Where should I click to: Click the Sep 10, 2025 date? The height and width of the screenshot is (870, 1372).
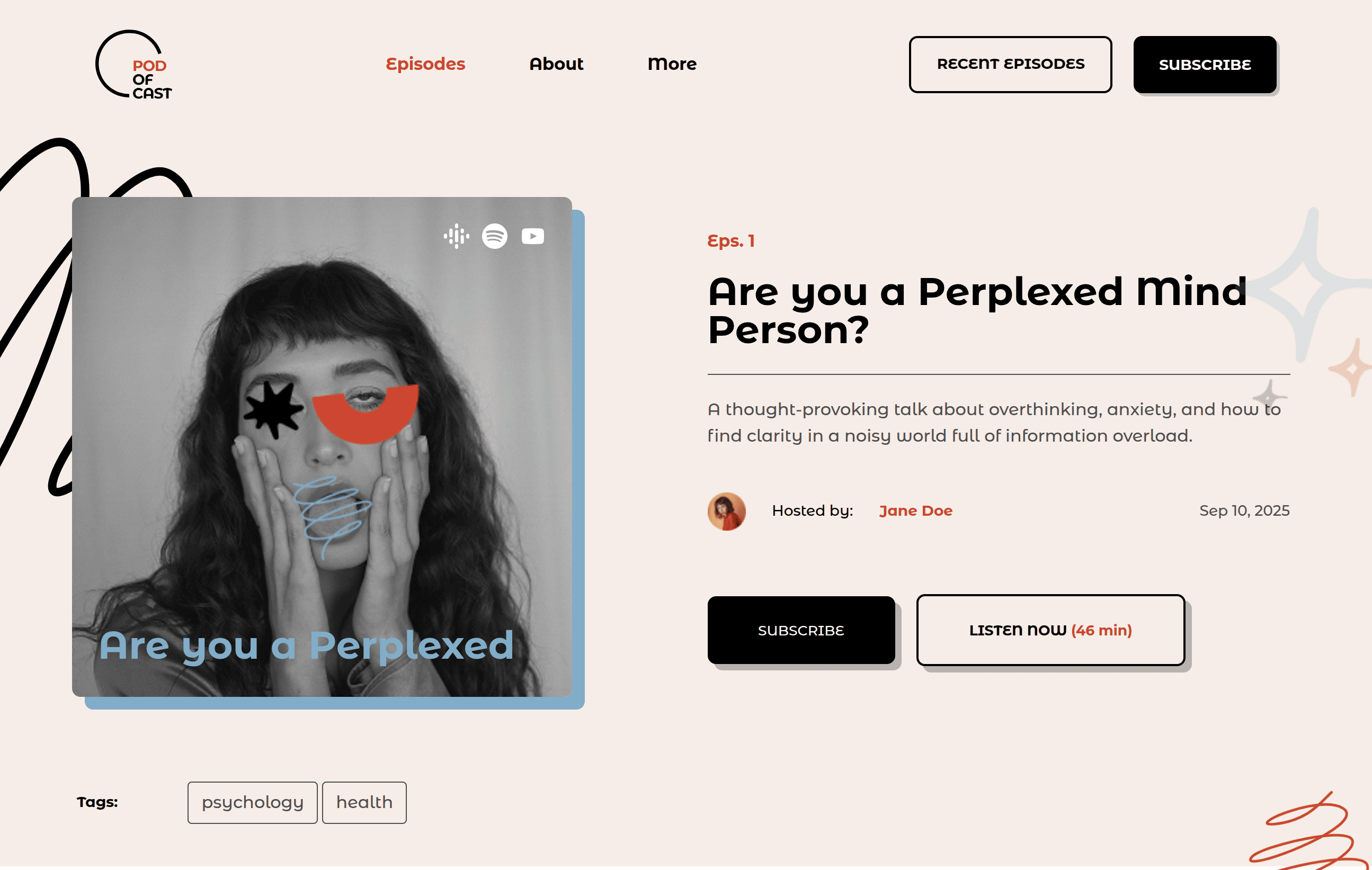pyautogui.click(x=1244, y=511)
